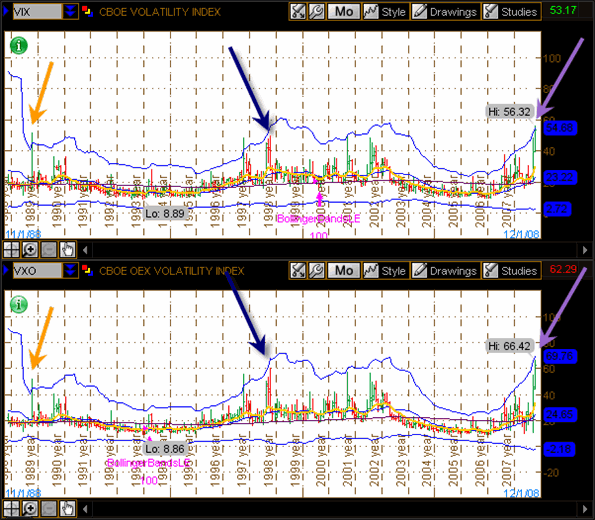Image resolution: width=595 pixels, height=520 pixels.
Task: Click the Mo timeframe button on VXO chart
Action: coord(344,271)
